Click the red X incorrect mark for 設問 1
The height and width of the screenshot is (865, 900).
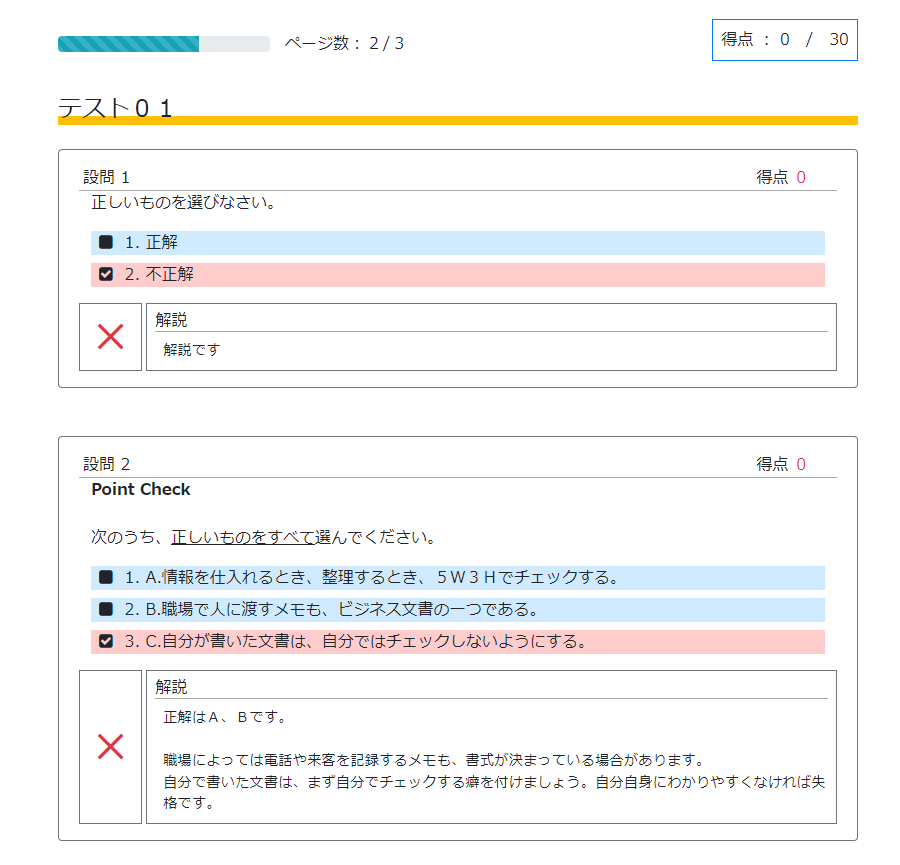click(110, 337)
